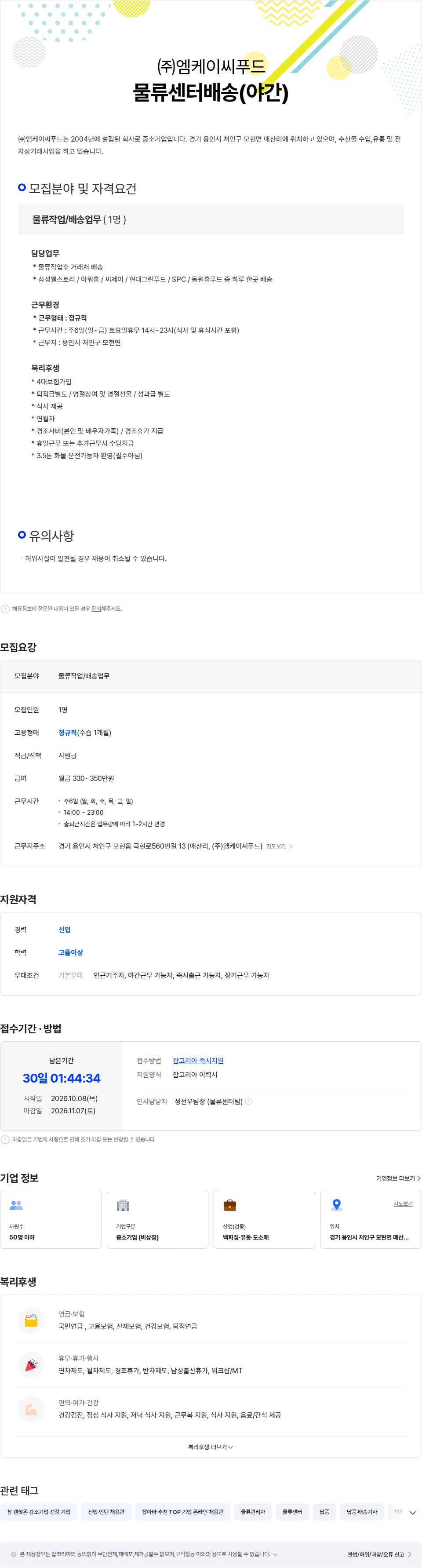
Task: Click the building icon in 기업구분 card
Action: [123, 1205]
